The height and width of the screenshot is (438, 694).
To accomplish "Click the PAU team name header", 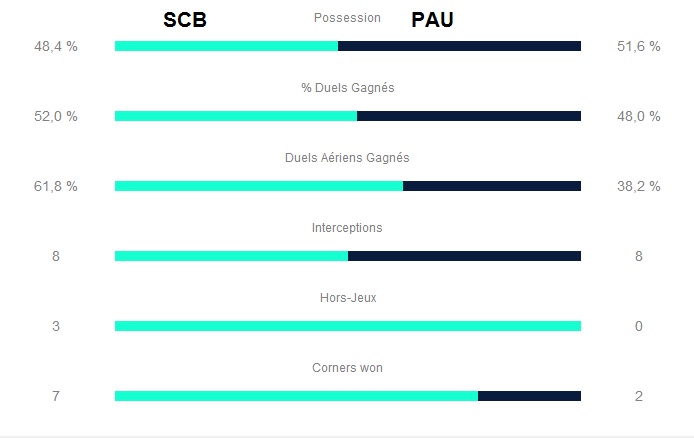I will 433,20.
